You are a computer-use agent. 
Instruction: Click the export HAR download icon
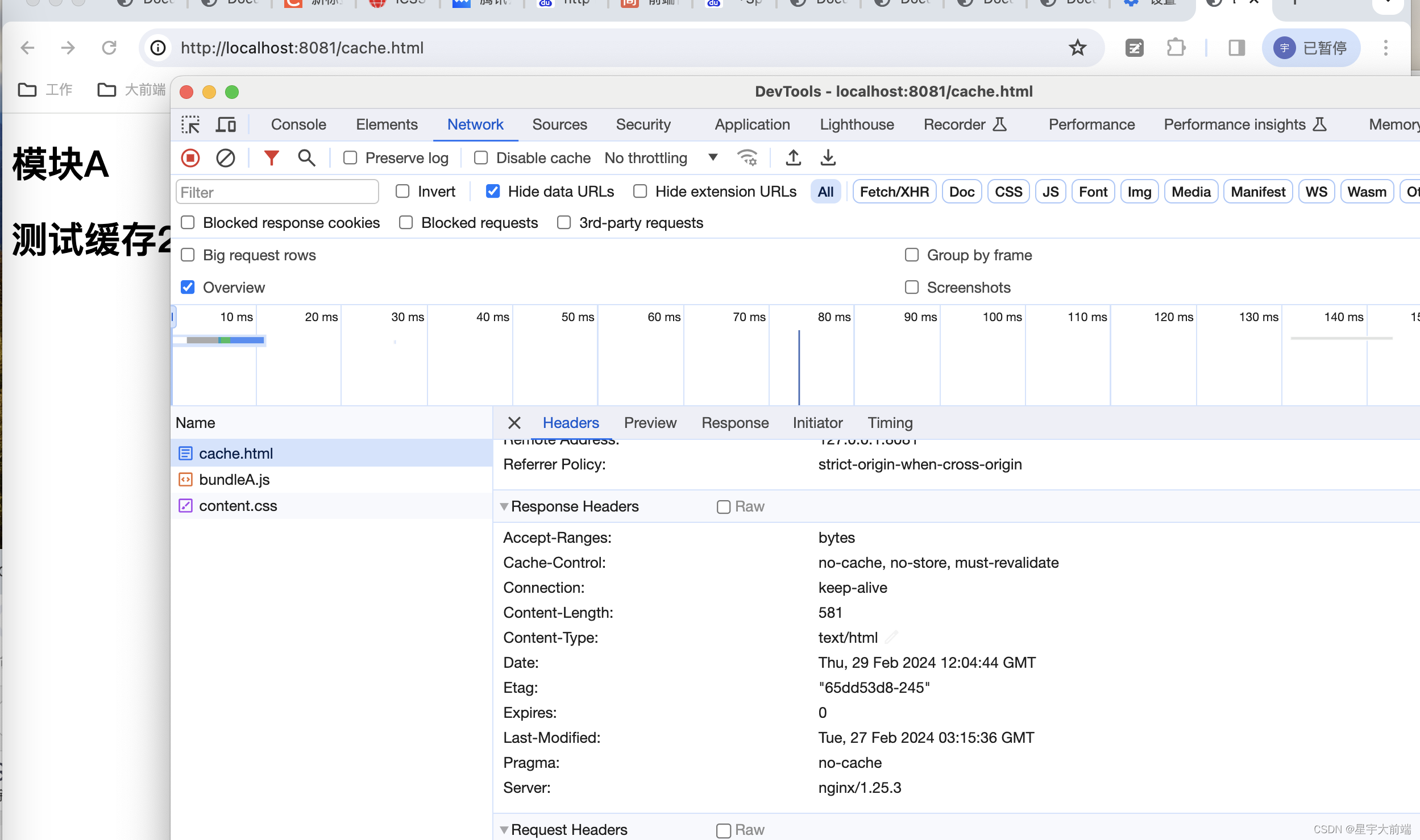pyautogui.click(x=828, y=158)
